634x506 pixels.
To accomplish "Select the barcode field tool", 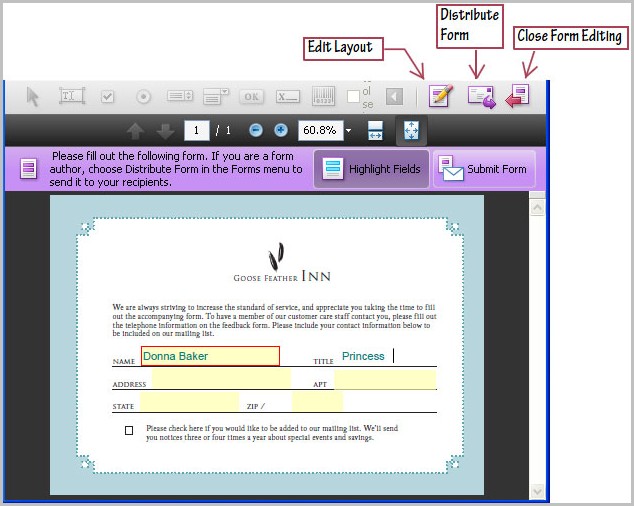I will tap(323, 96).
